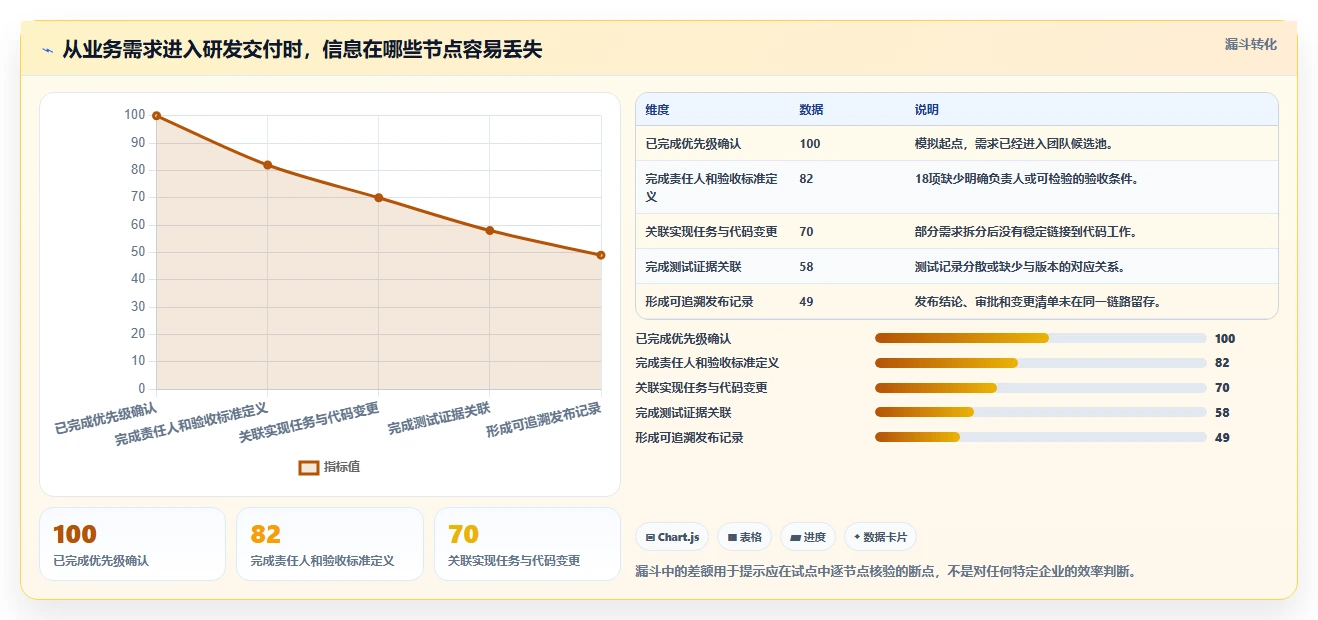This screenshot has height=620, width=1318.
Task: Click the progress bar value 100
Action: [x=1225, y=339]
